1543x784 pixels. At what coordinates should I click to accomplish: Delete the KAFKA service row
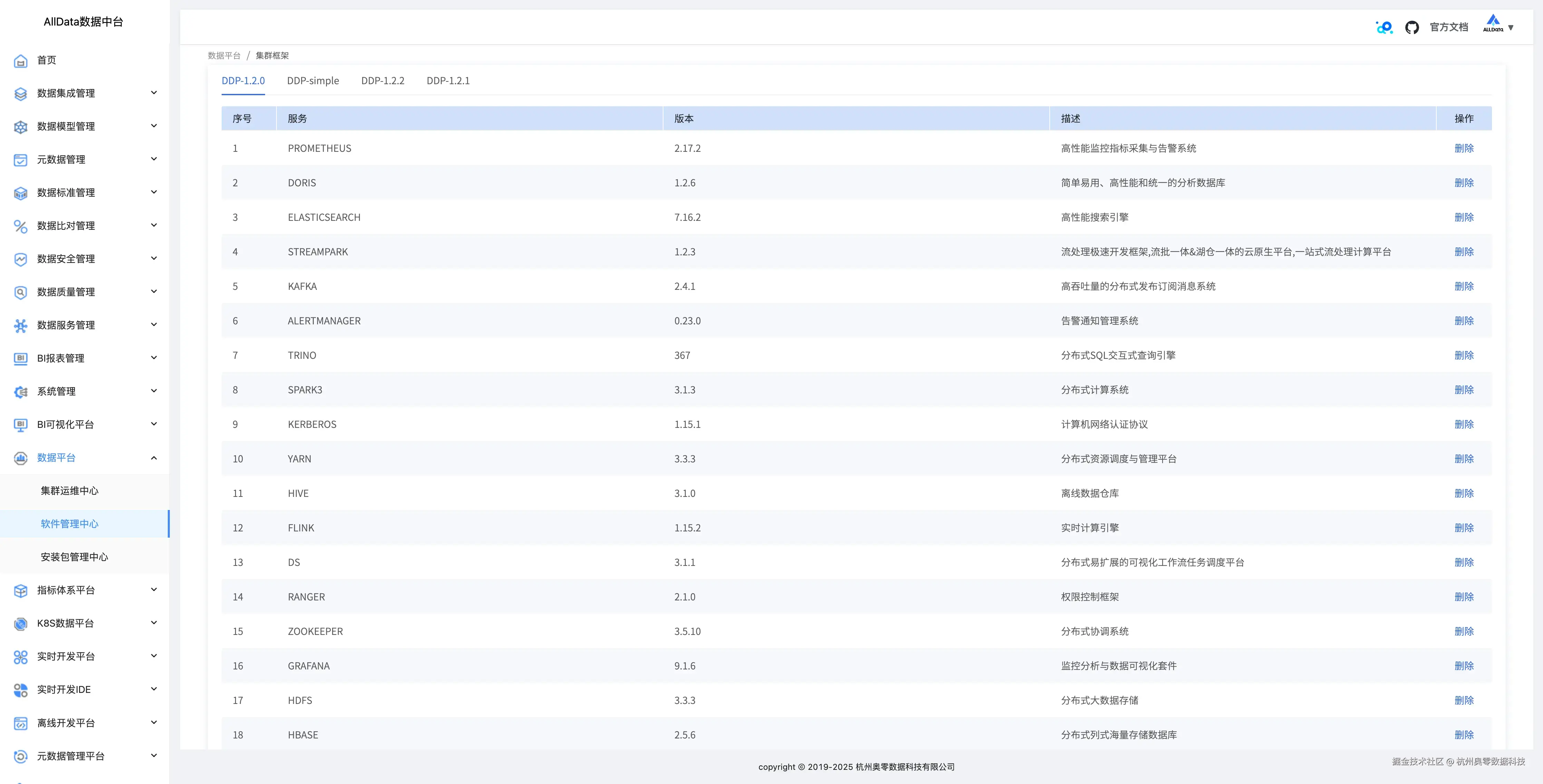click(x=1463, y=286)
